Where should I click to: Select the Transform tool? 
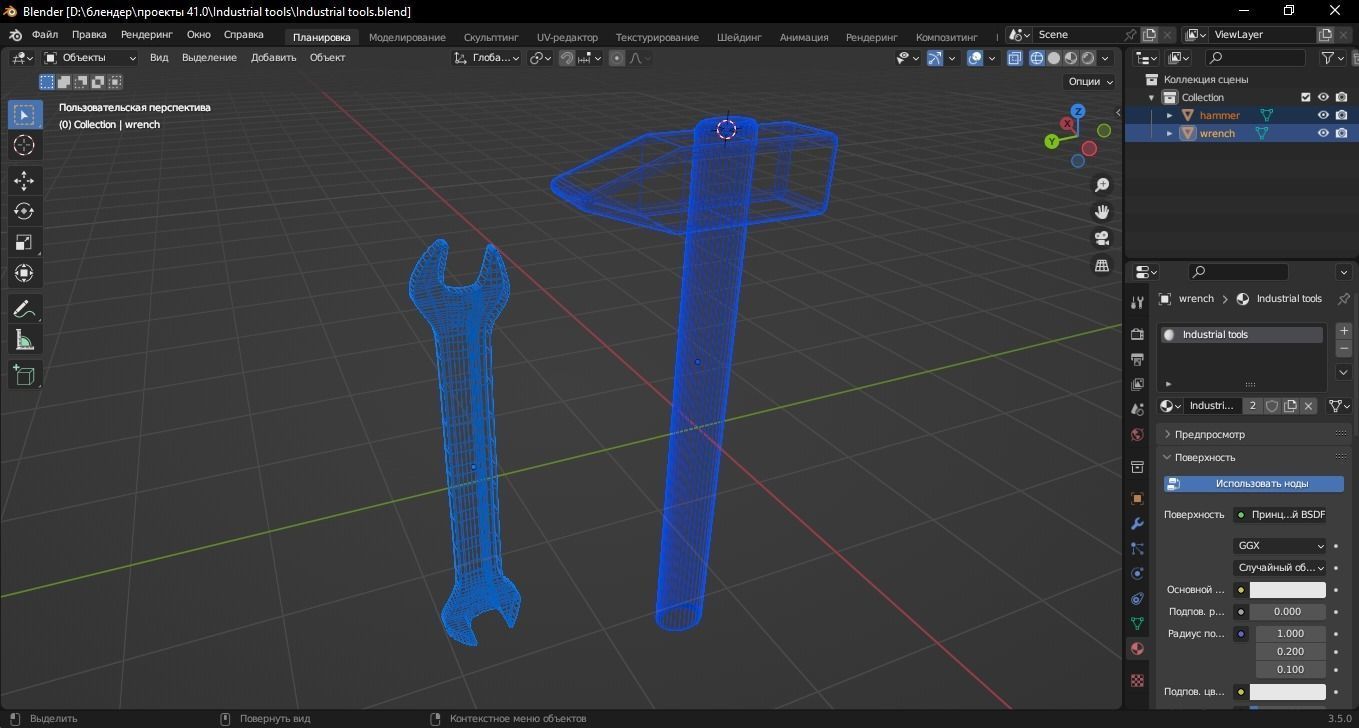[x=24, y=274]
